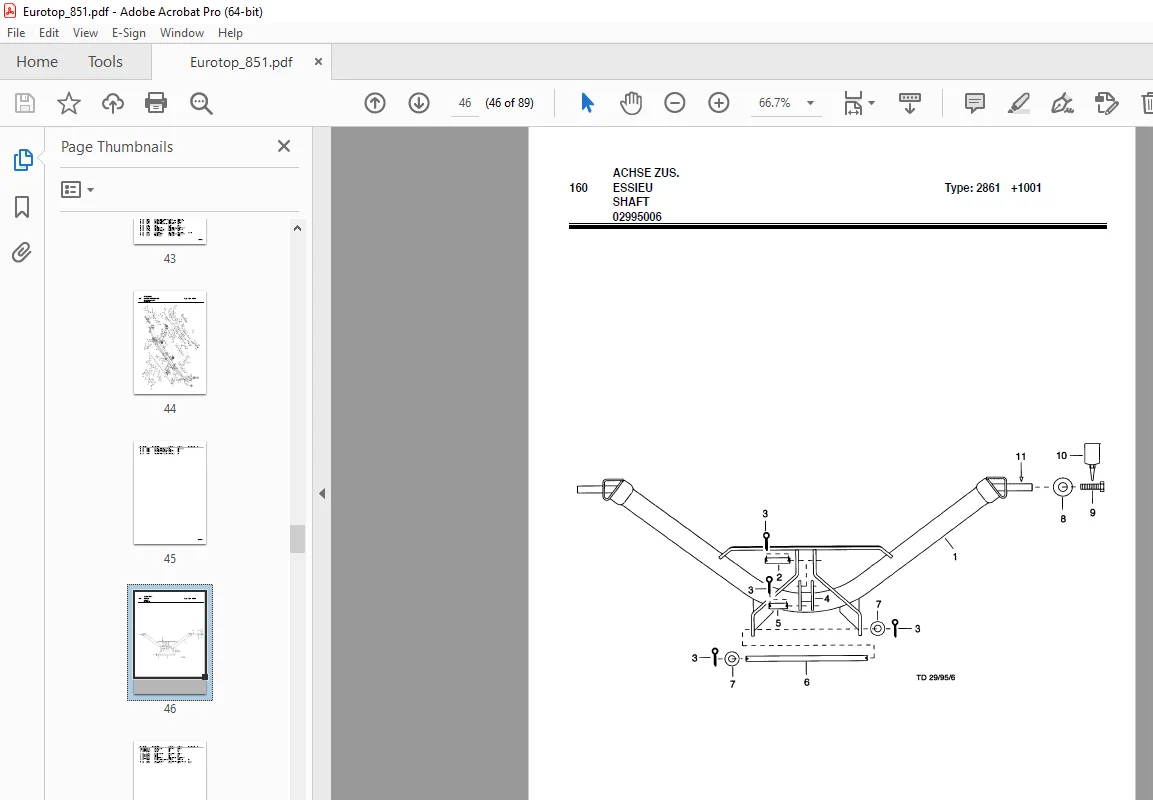Select page 46 thumbnail
The height and width of the screenshot is (800, 1153).
click(170, 641)
